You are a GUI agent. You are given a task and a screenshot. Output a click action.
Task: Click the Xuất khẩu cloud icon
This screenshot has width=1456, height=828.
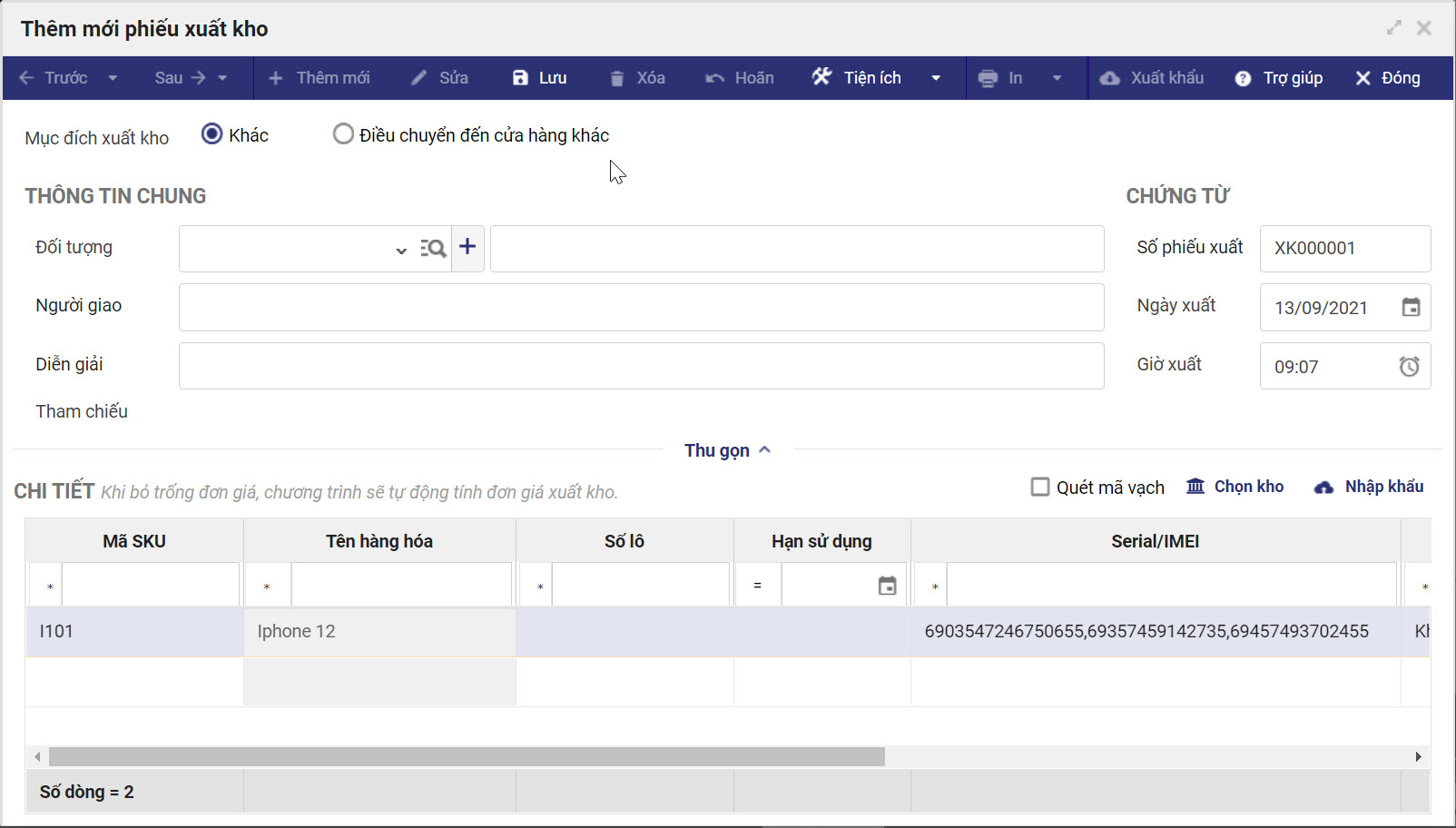click(1109, 78)
